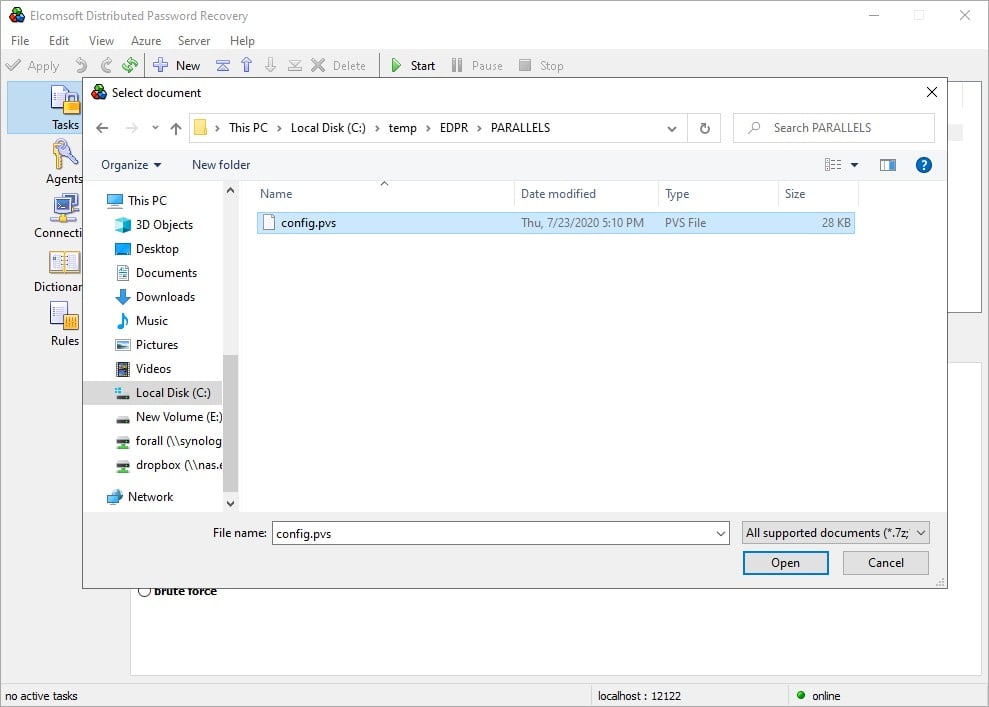This screenshot has width=989, height=707.
Task: Click the Pause toolbar icon
Action: [457, 65]
